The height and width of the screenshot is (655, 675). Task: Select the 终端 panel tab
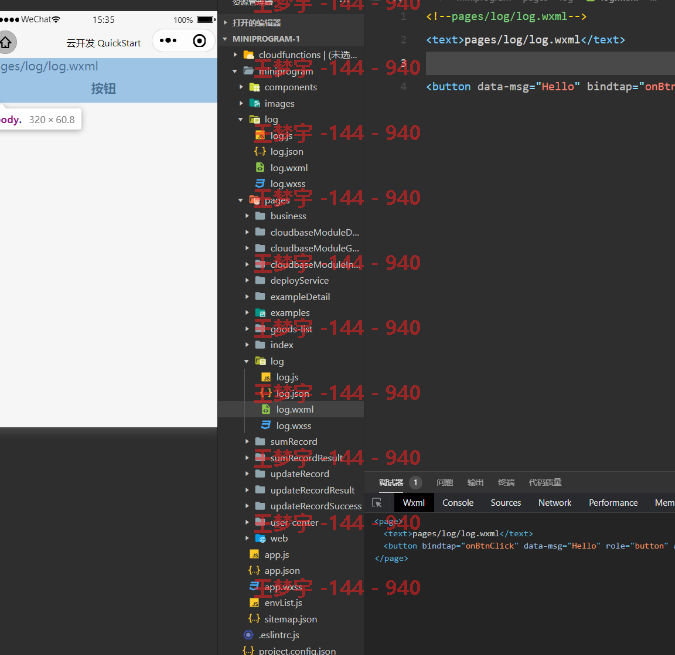pos(506,482)
